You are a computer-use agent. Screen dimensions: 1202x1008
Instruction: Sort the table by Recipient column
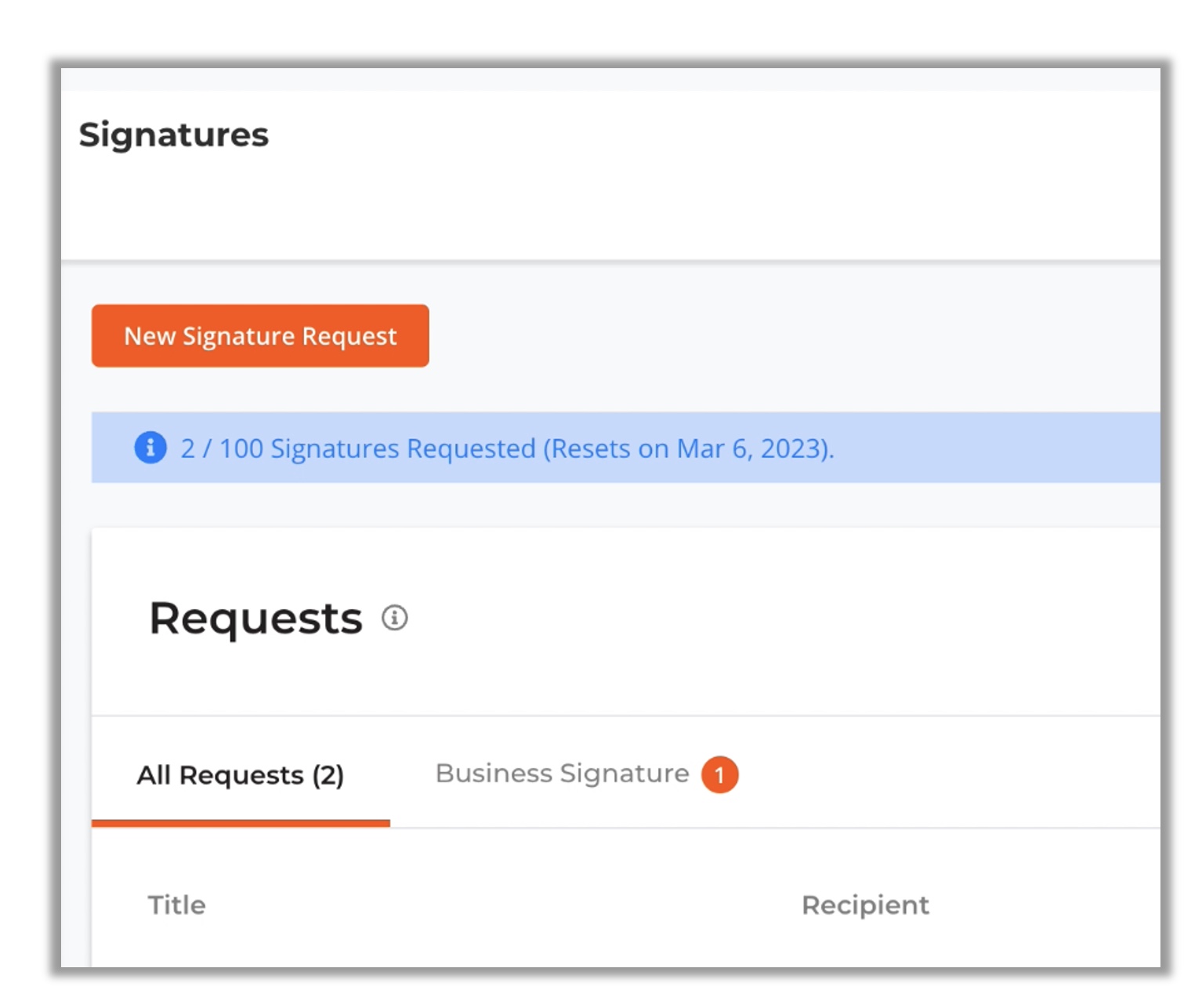[865, 905]
